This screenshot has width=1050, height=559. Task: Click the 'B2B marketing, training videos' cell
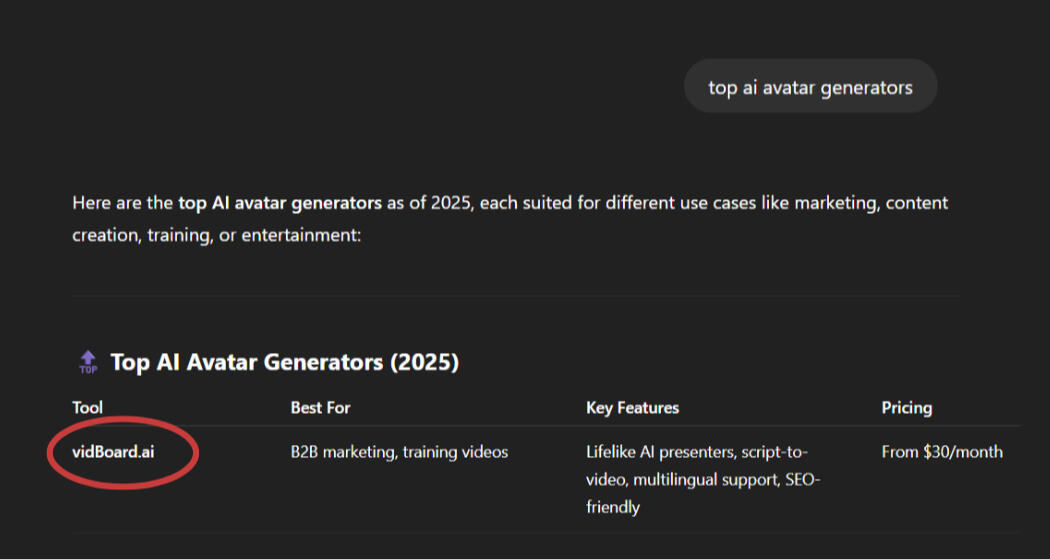[399, 452]
